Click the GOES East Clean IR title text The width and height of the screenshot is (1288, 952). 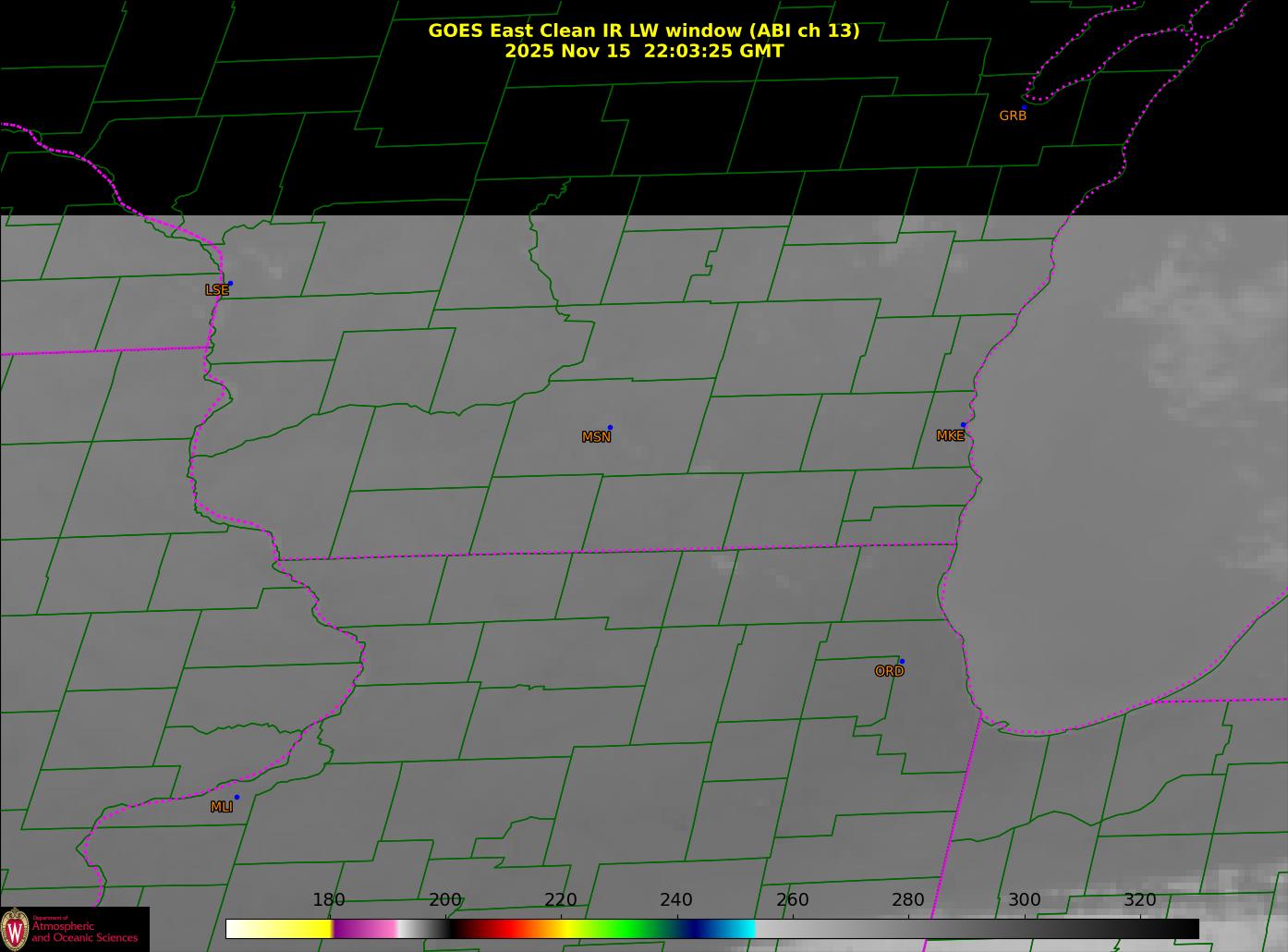click(643, 31)
